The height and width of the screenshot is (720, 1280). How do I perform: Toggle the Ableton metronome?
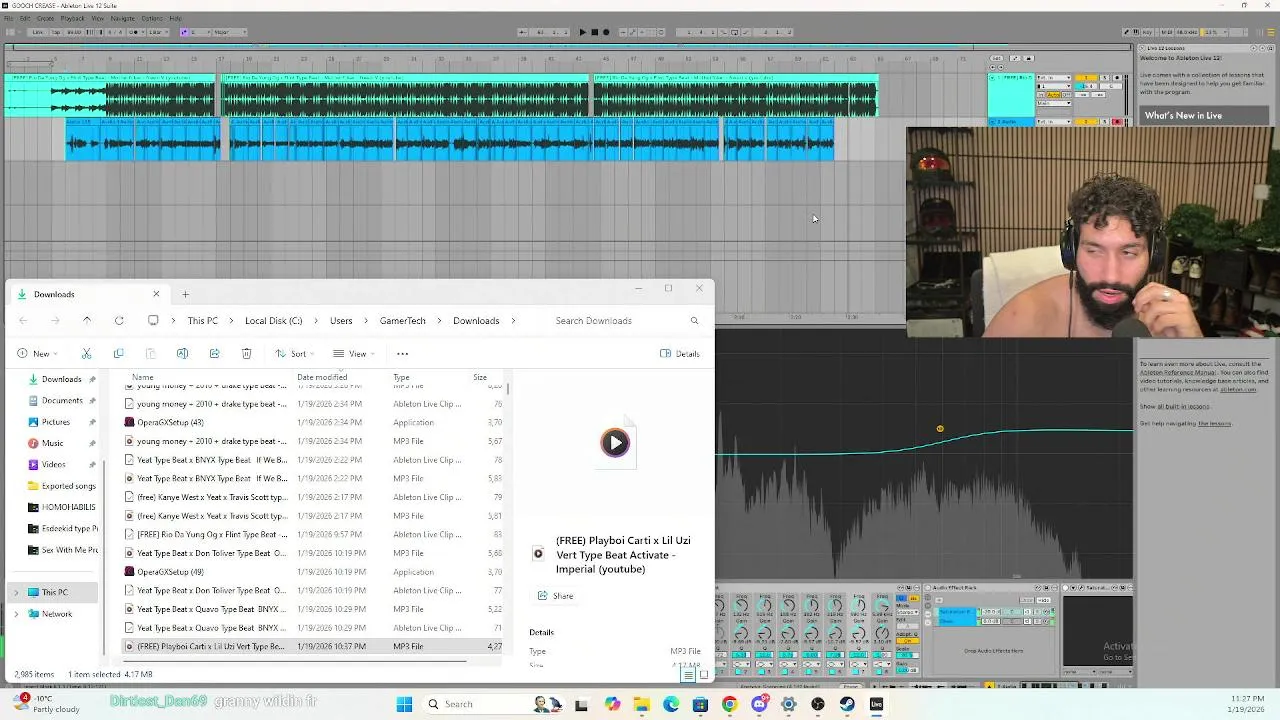pos(136,32)
